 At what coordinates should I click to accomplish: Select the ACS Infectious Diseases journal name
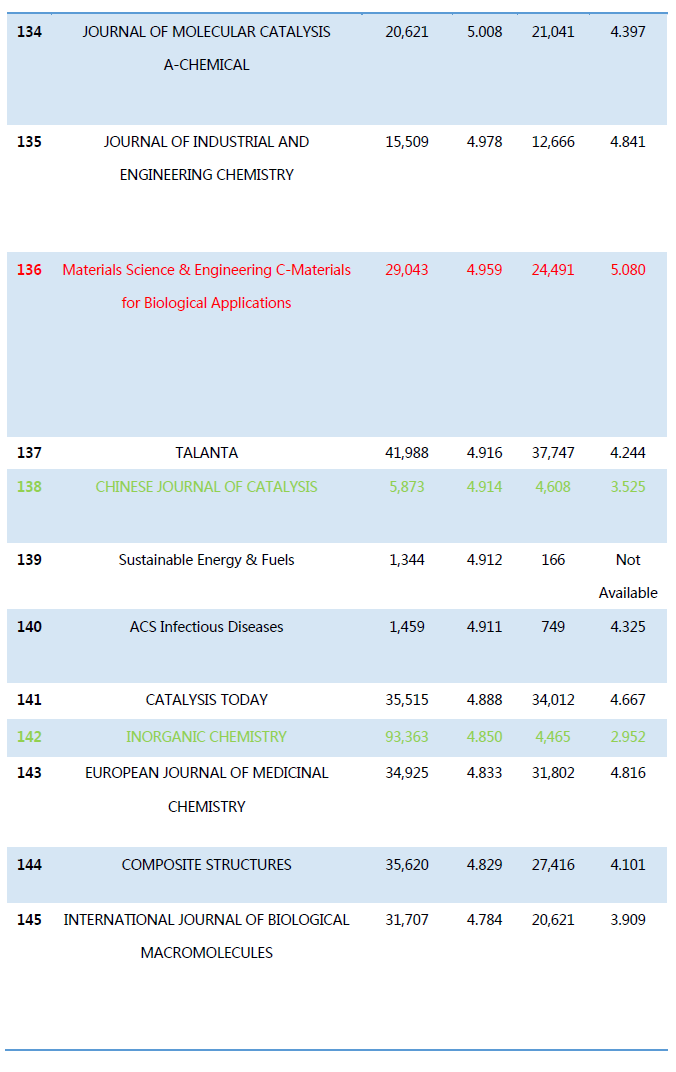click(206, 627)
